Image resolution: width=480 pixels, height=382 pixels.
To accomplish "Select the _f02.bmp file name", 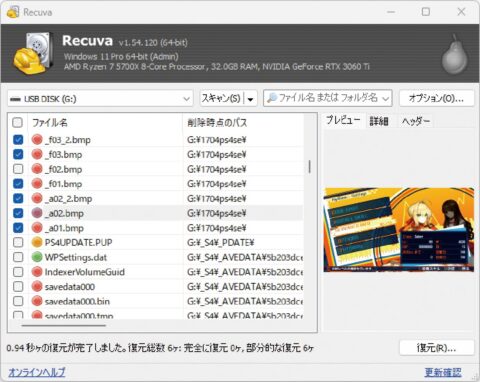I will (x=63, y=169).
